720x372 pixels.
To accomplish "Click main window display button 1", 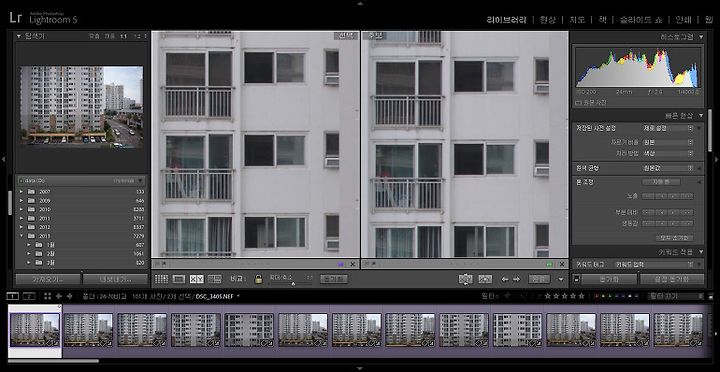I will tap(13, 296).
